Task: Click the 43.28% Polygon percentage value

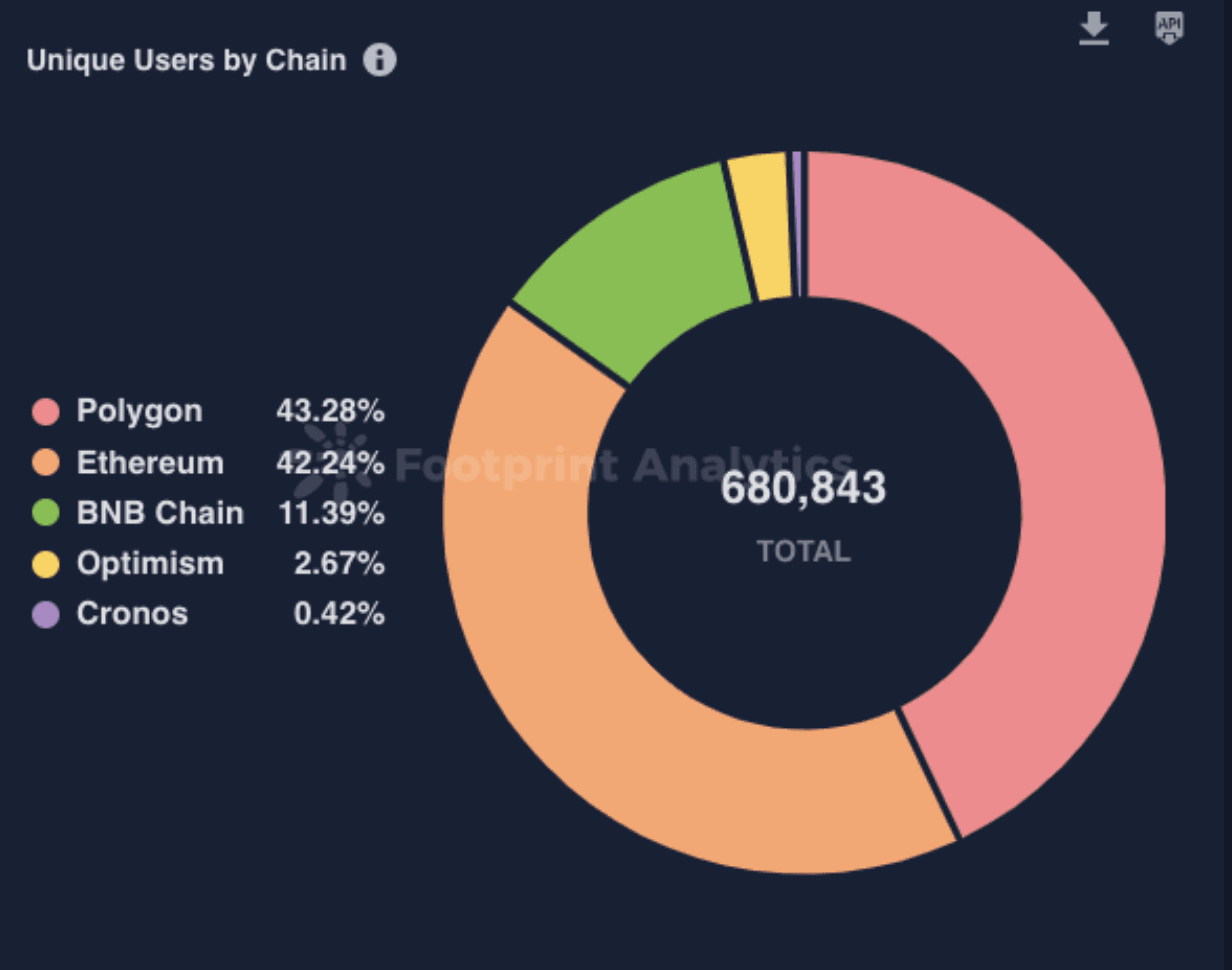Action: 330,411
